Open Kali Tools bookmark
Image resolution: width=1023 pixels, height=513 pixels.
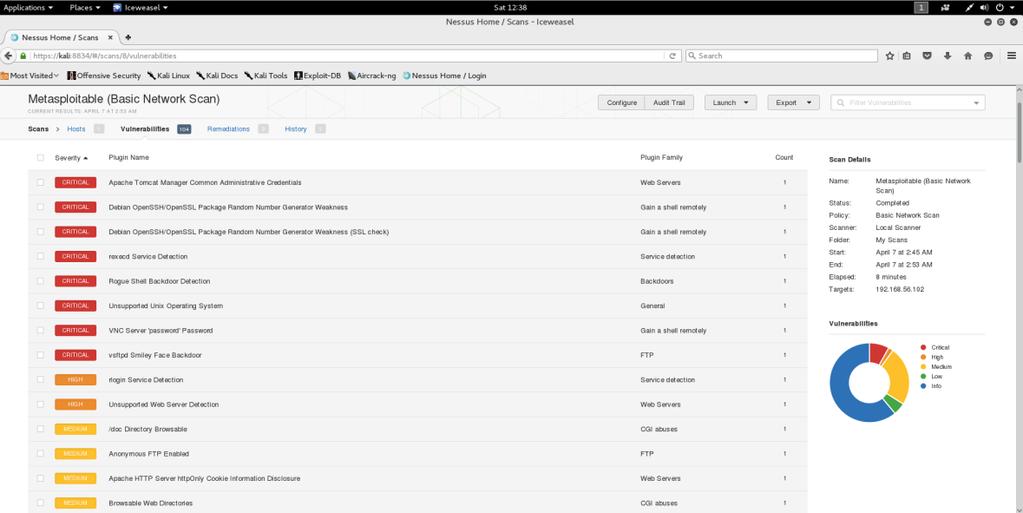(x=266, y=76)
